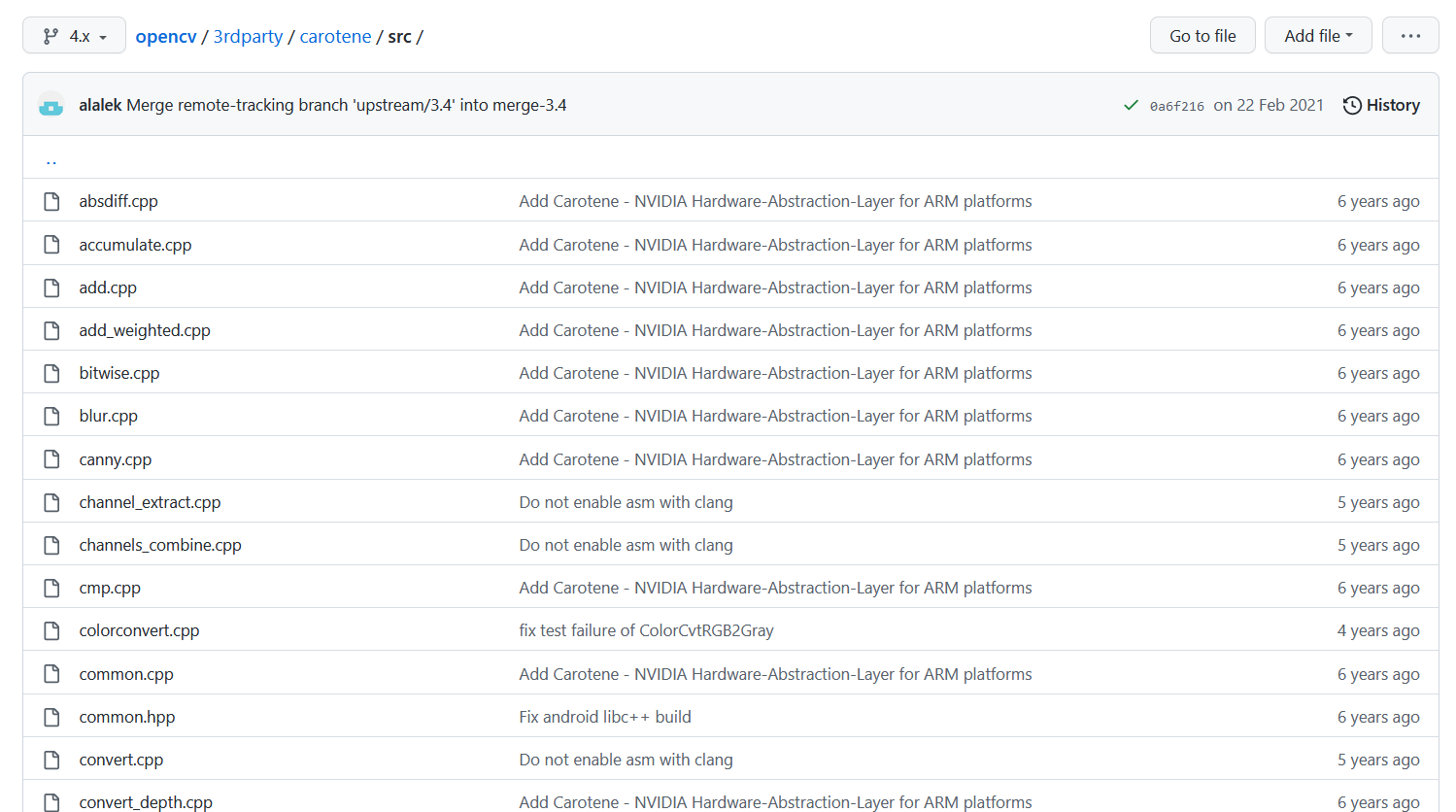
Task: Open alalek's avatar image
Action: [51, 105]
